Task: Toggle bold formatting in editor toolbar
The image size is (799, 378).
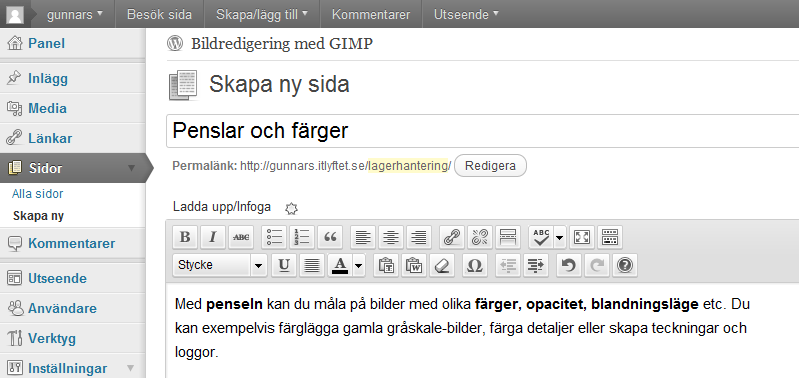Action: [x=185, y=237]
